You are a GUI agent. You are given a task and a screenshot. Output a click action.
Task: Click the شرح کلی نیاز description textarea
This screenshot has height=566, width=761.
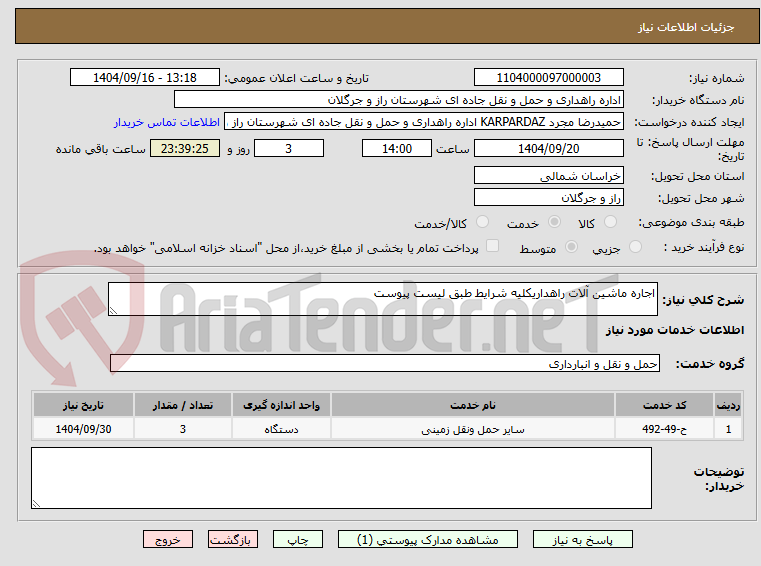coord(382,299)
